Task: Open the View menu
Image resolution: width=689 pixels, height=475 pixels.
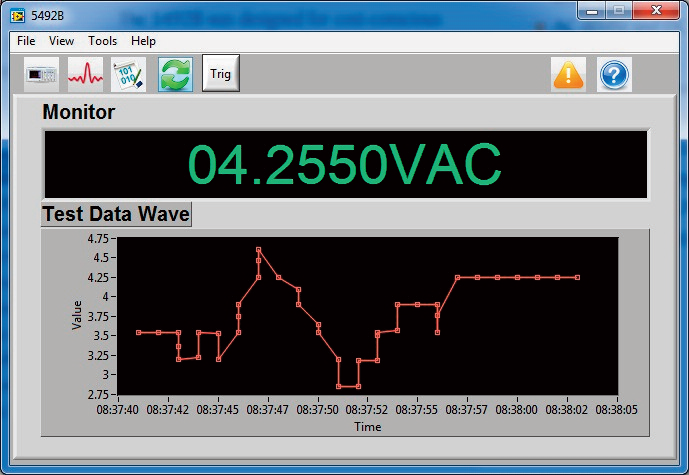Action: (61, 41)
